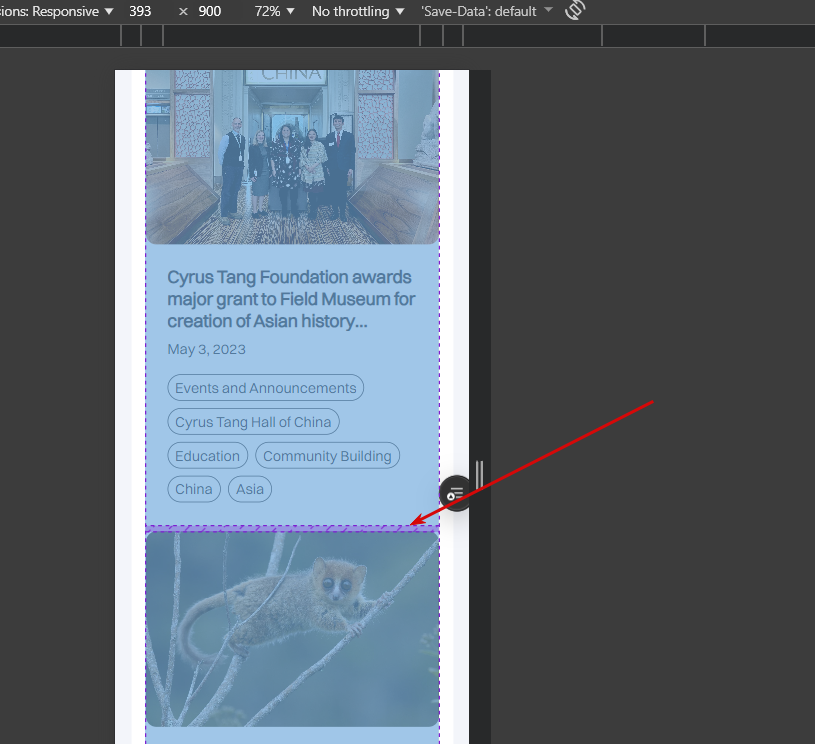Click the Events and Announcements tag
The image size is (815, 744).
click(265, 388)
